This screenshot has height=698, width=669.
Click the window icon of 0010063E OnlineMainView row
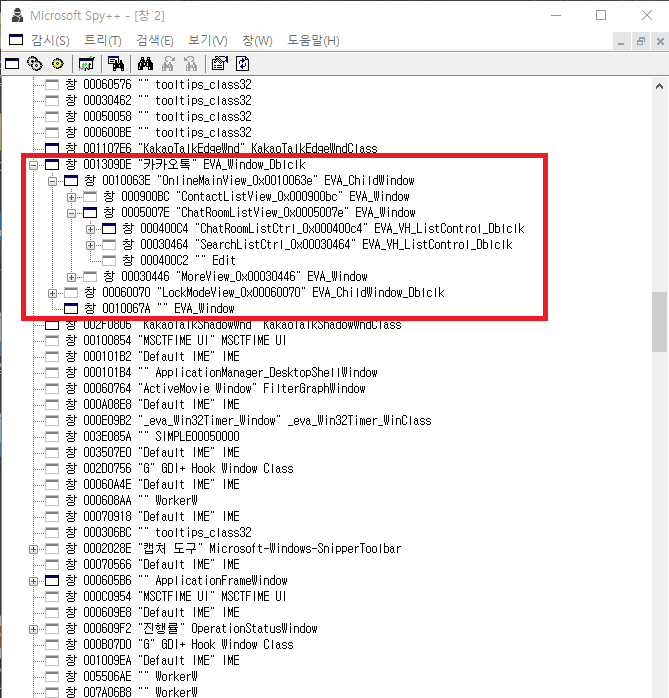[71, 181]
